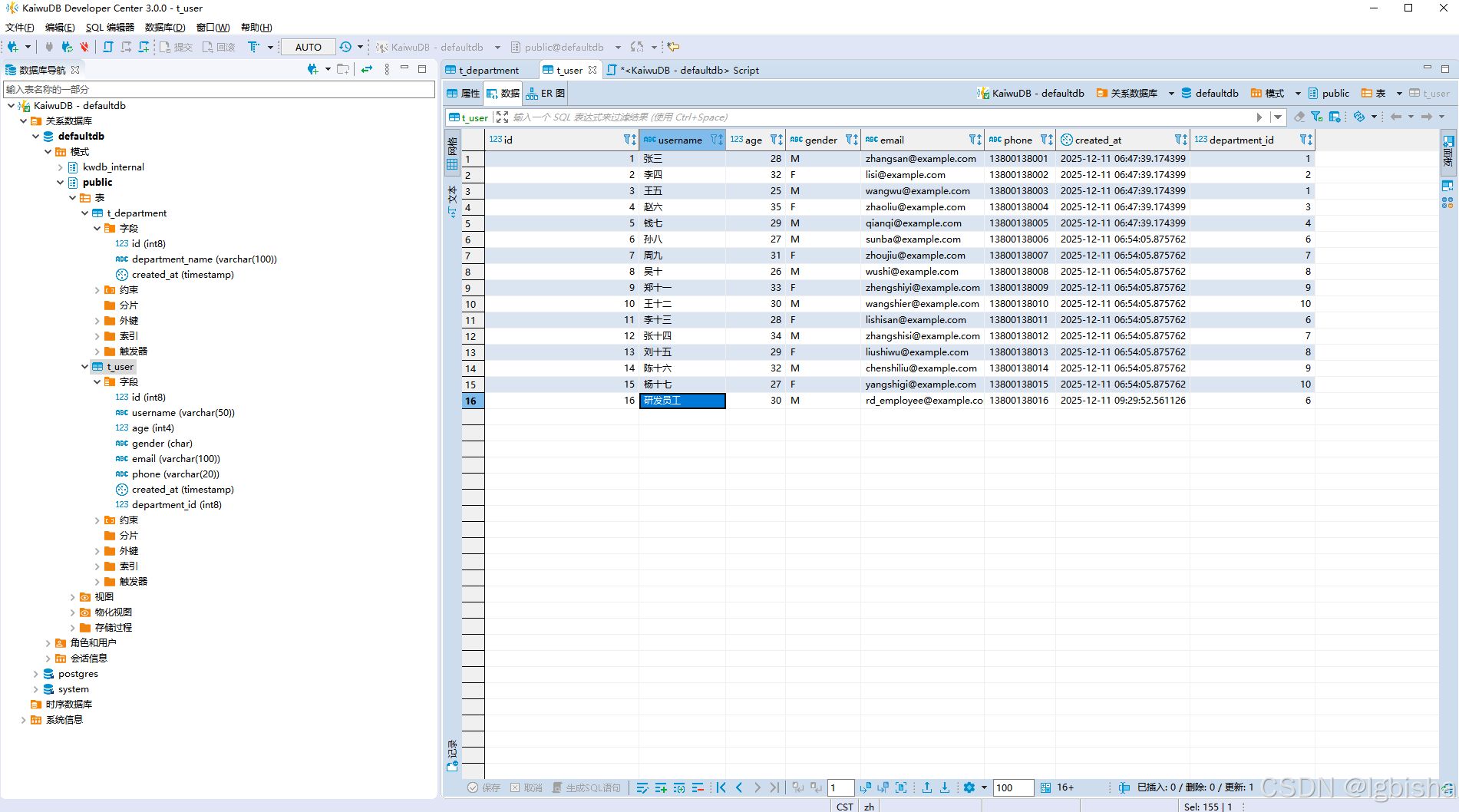Click the transaction log clock icon
Viewport: 1459px width, 812px height.
click(345, 47)
